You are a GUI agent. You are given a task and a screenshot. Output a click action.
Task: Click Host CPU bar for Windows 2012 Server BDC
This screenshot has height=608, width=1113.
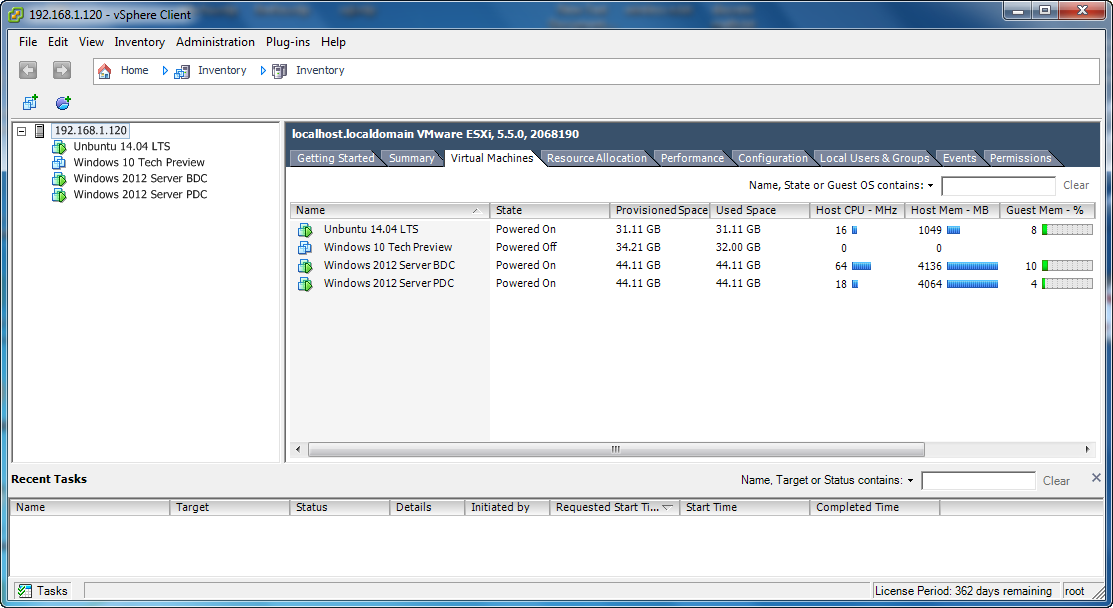pyautogui.click(x=861, y=266)
